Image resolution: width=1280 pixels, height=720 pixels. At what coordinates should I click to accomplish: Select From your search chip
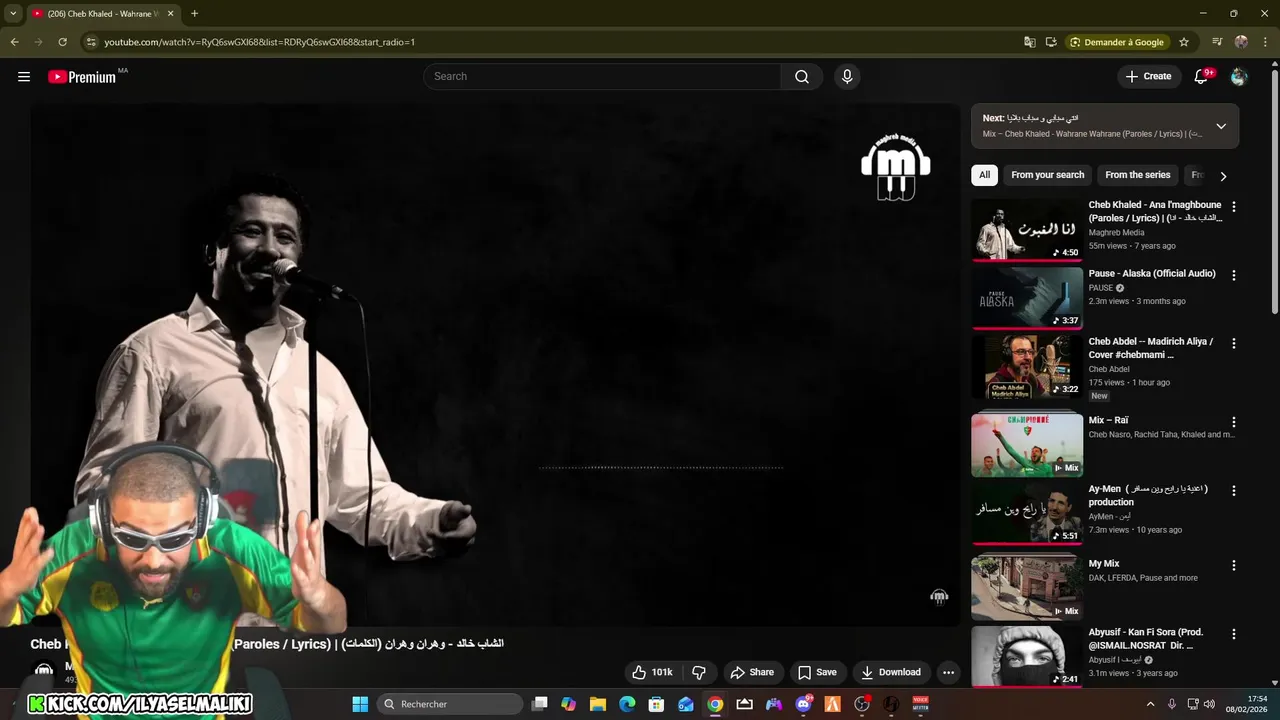coord(1047,175)
